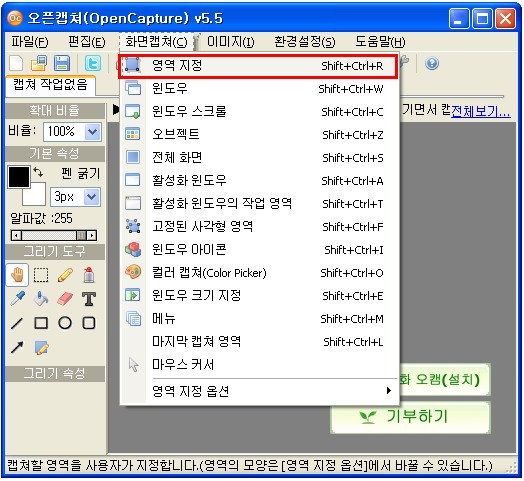Select the Rectangle shape tool

tap(41, 323)
